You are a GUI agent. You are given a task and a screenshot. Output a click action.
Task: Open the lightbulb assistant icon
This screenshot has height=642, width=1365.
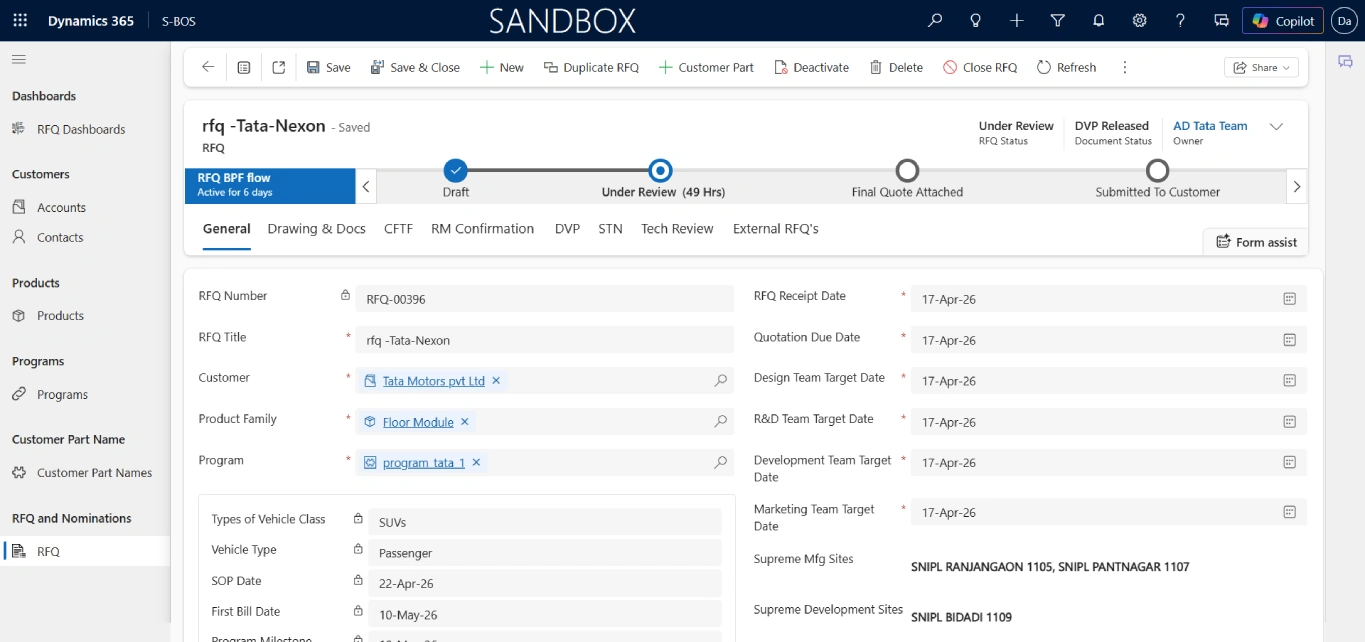click(x=976, y=20)
